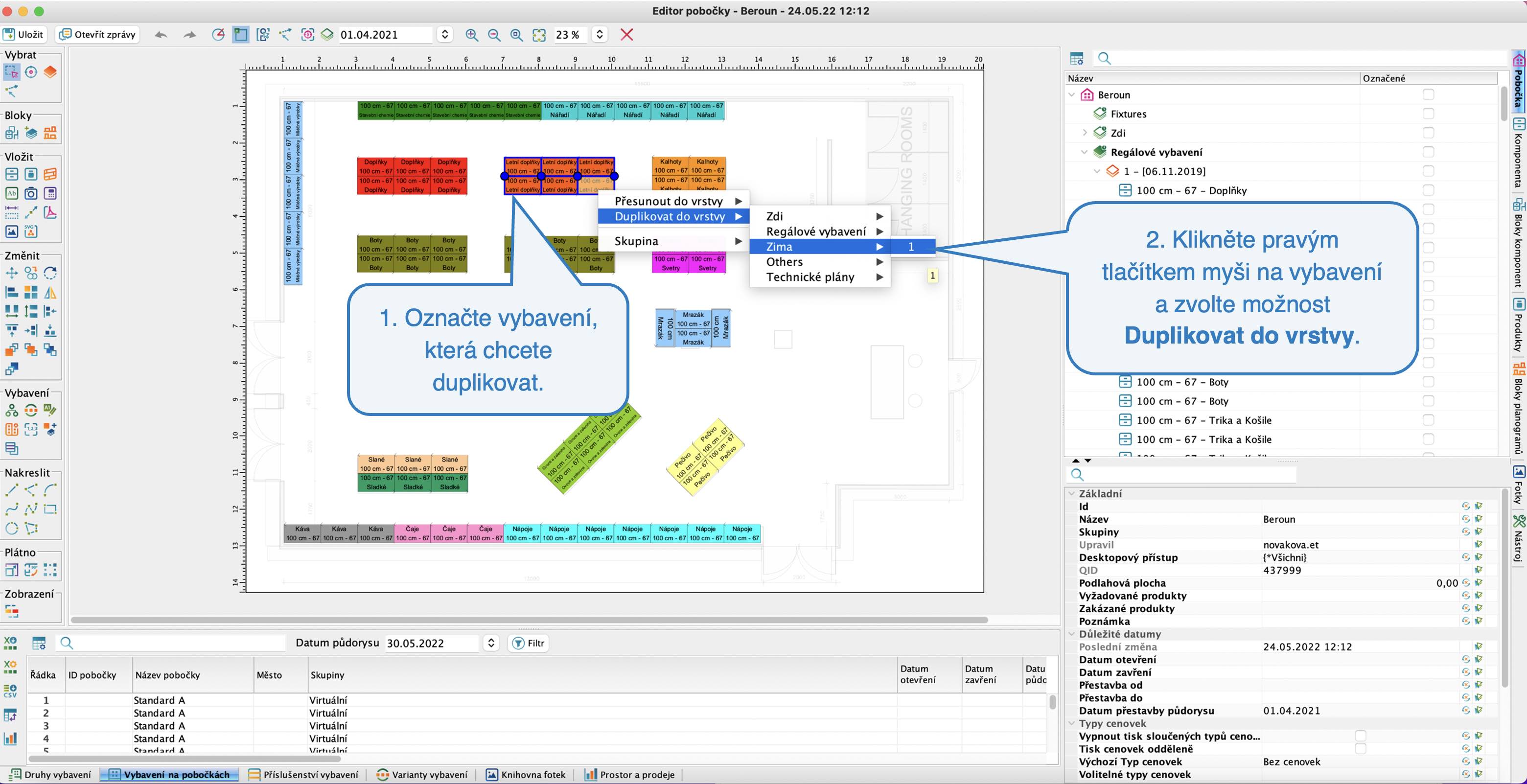Toggle the Zdi row checkbox

pos(1429,133)
